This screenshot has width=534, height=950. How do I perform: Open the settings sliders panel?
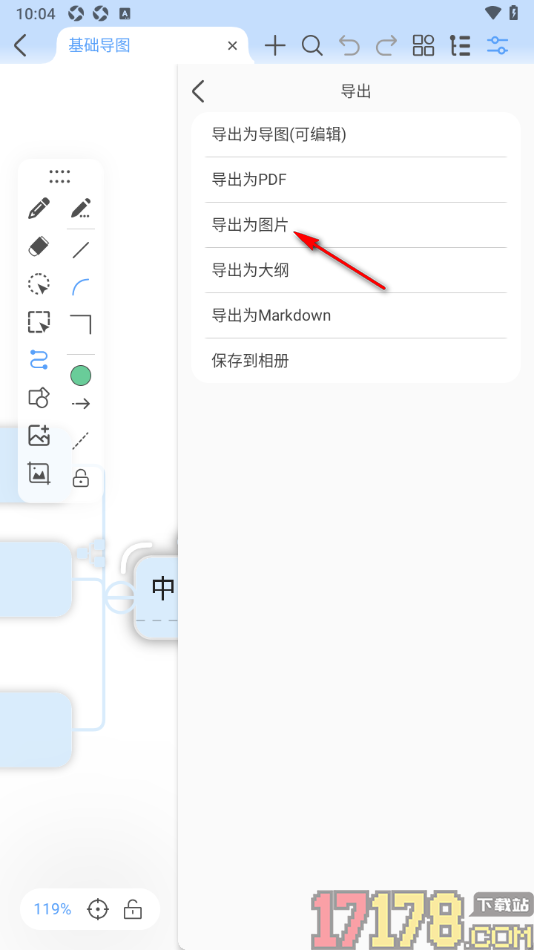498,45
